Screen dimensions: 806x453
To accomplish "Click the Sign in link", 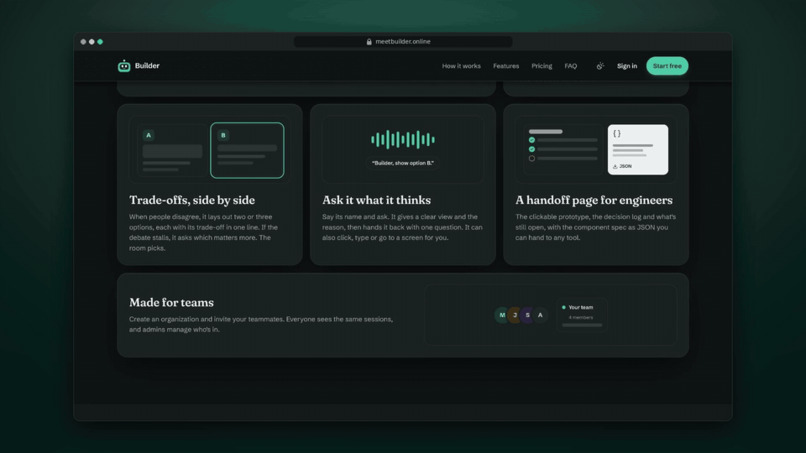I will point(627,66).
